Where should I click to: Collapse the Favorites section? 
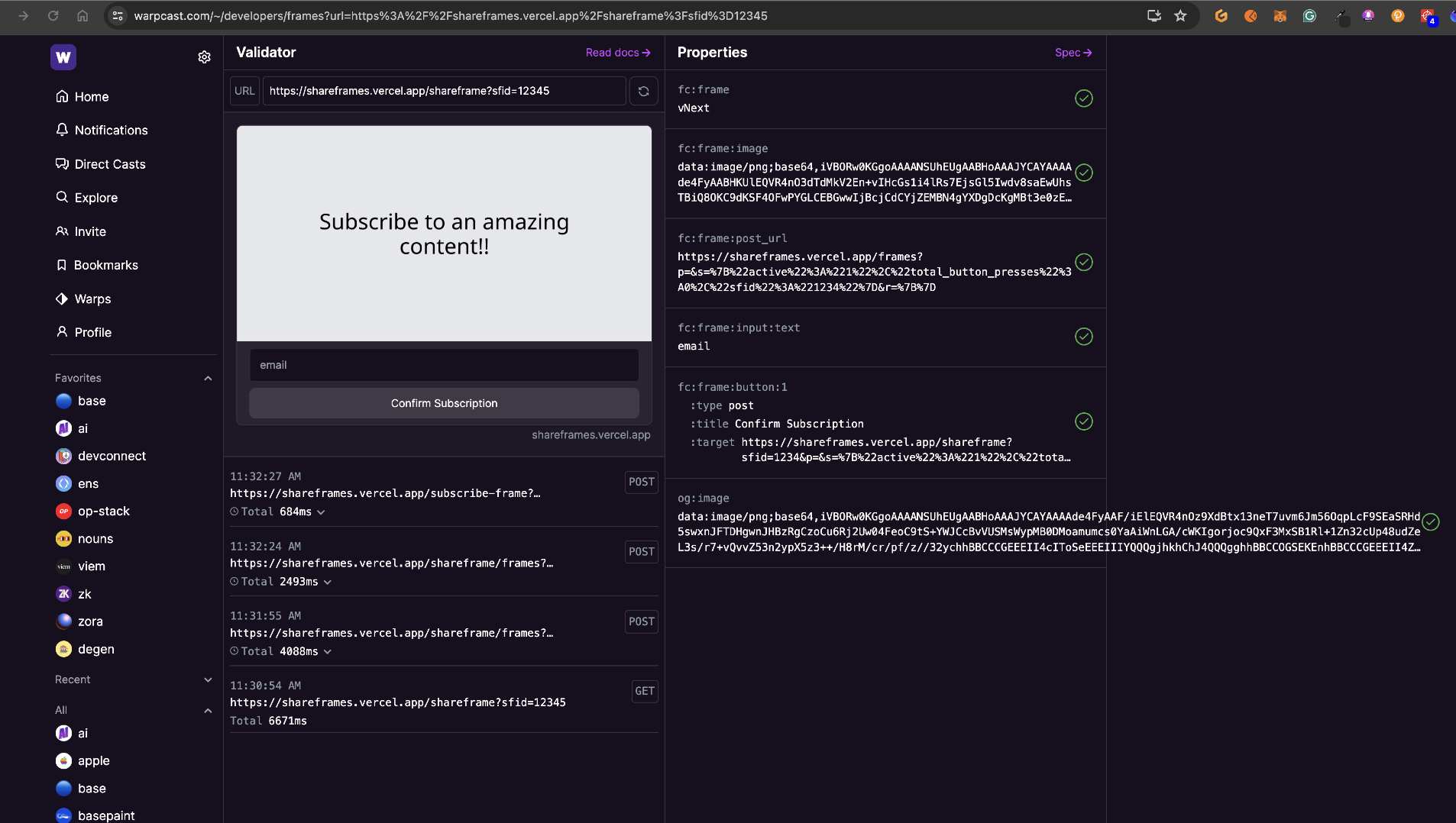pyautogui.click(x=206, y=377)
